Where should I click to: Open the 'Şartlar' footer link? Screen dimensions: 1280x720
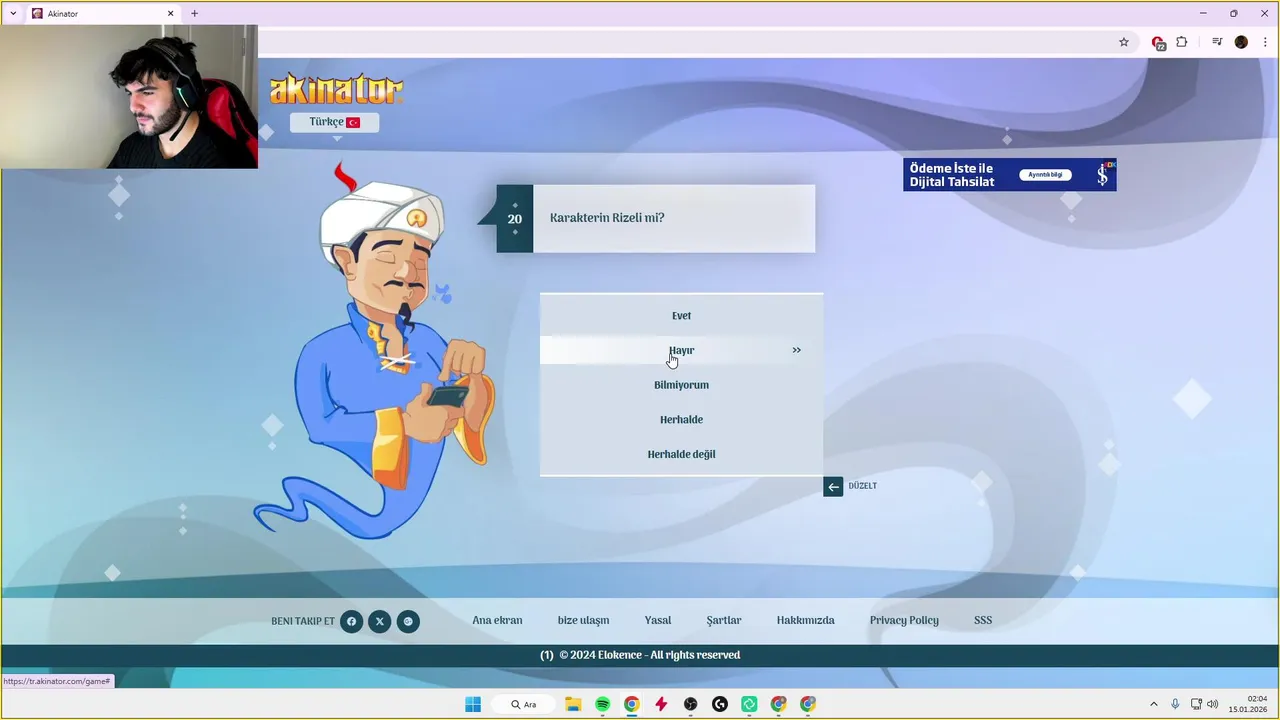point(724,620)
